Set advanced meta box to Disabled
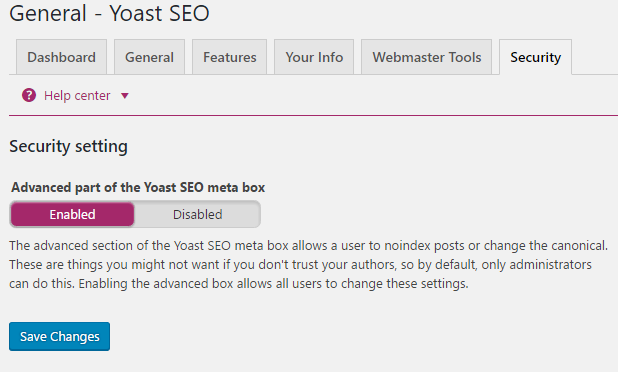The width and height of the screenshot is (618, 372). (x=197, y=214)
